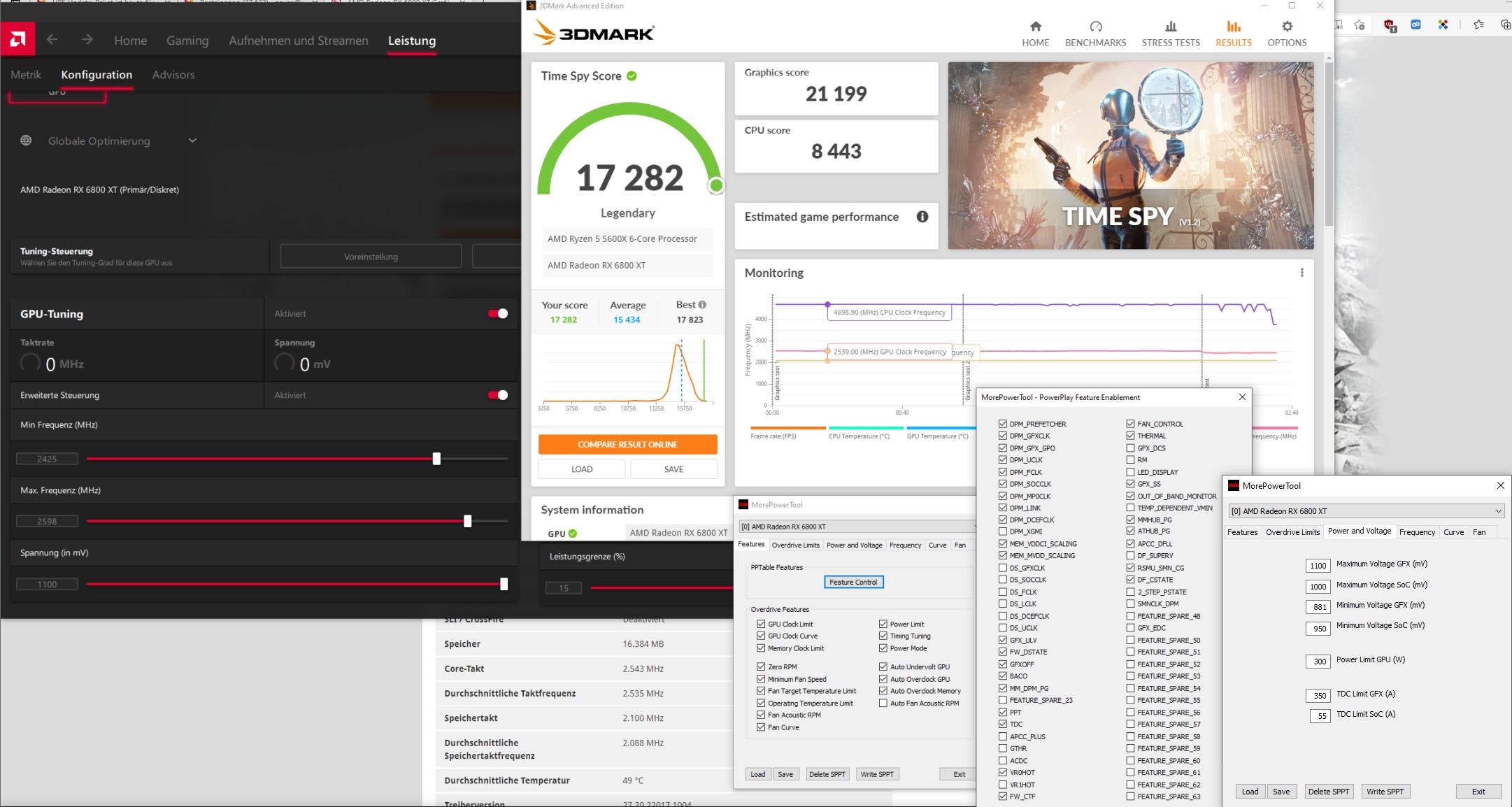
Task: Open Aufnehmen und Streamen tab
Action: point(299,41)
